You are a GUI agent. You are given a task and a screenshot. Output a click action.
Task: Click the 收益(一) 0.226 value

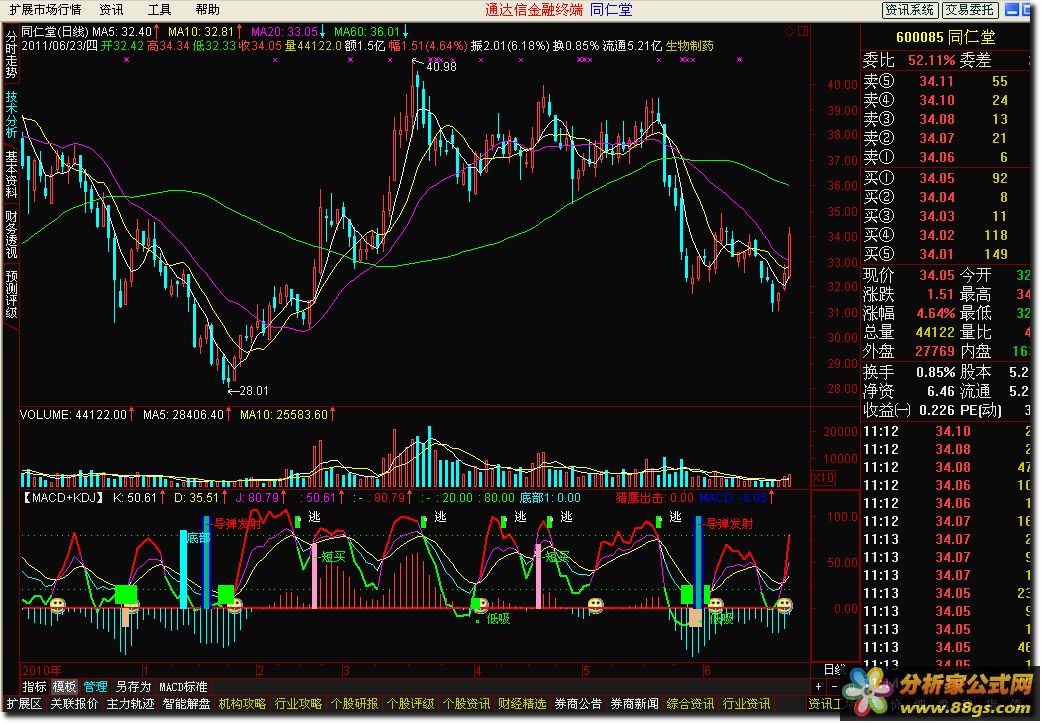(937, 411)
